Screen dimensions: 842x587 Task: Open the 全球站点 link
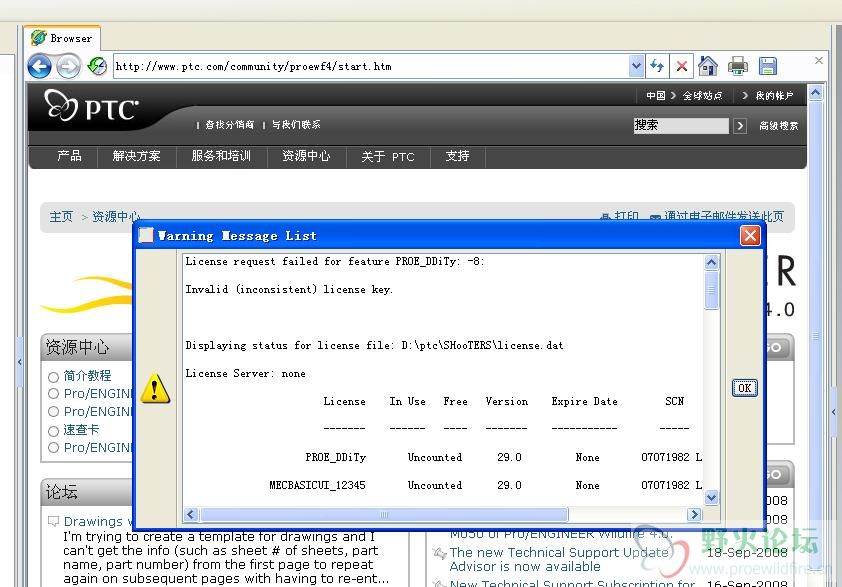pyautogui.click(x=702, y=96)
